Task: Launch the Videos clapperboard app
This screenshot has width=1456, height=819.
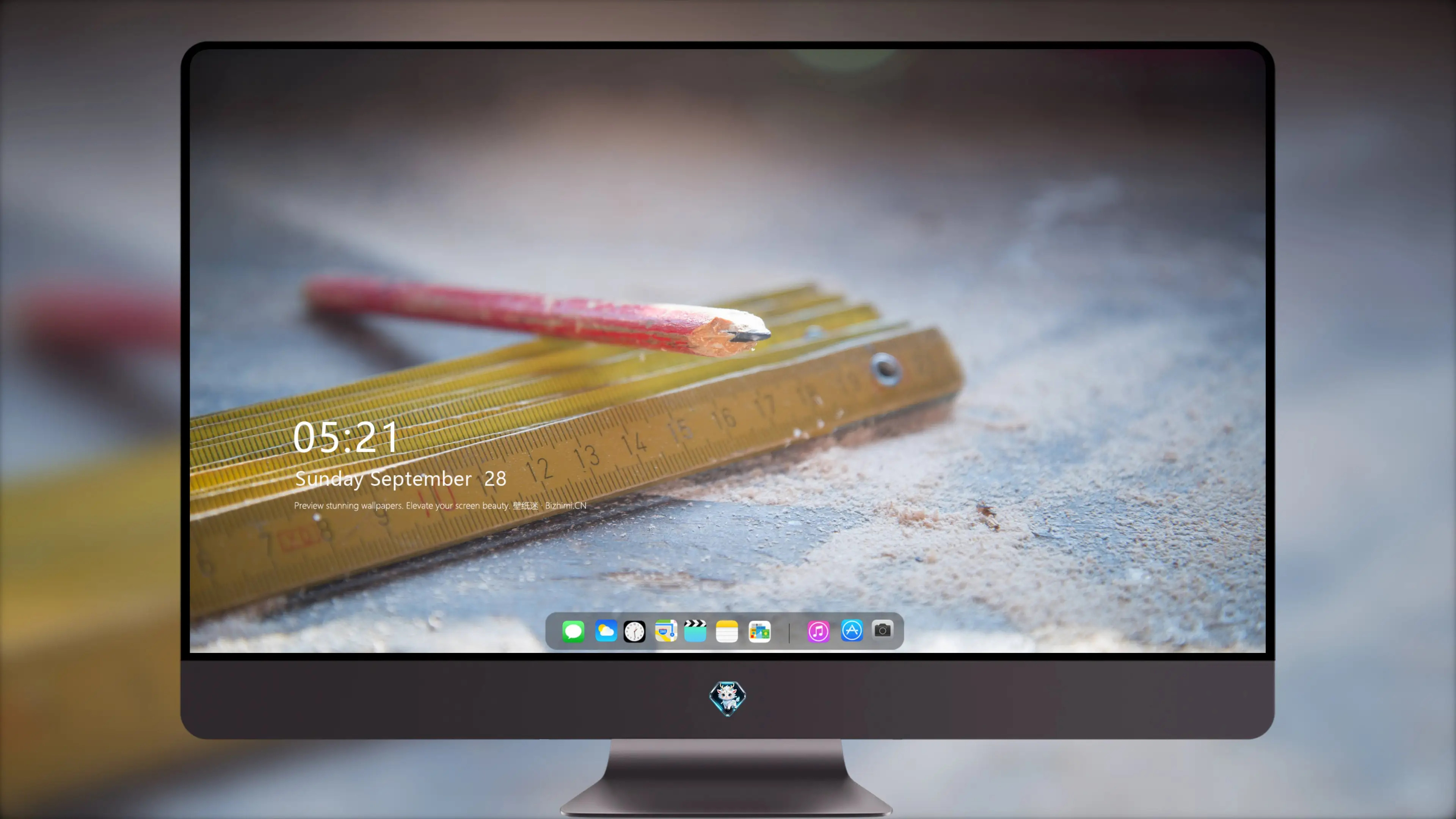Action: (695, 631)
